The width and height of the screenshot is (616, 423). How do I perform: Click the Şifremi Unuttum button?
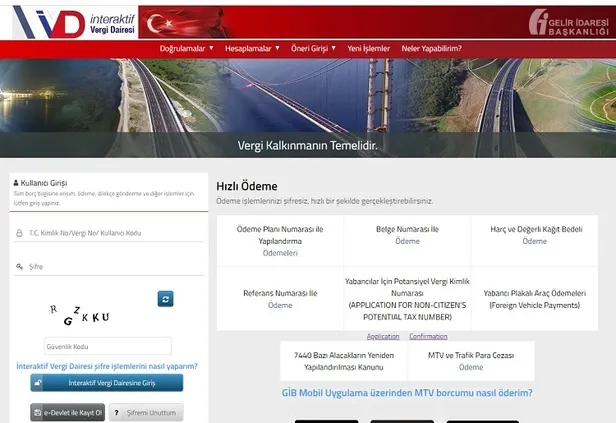coord(146,412)
